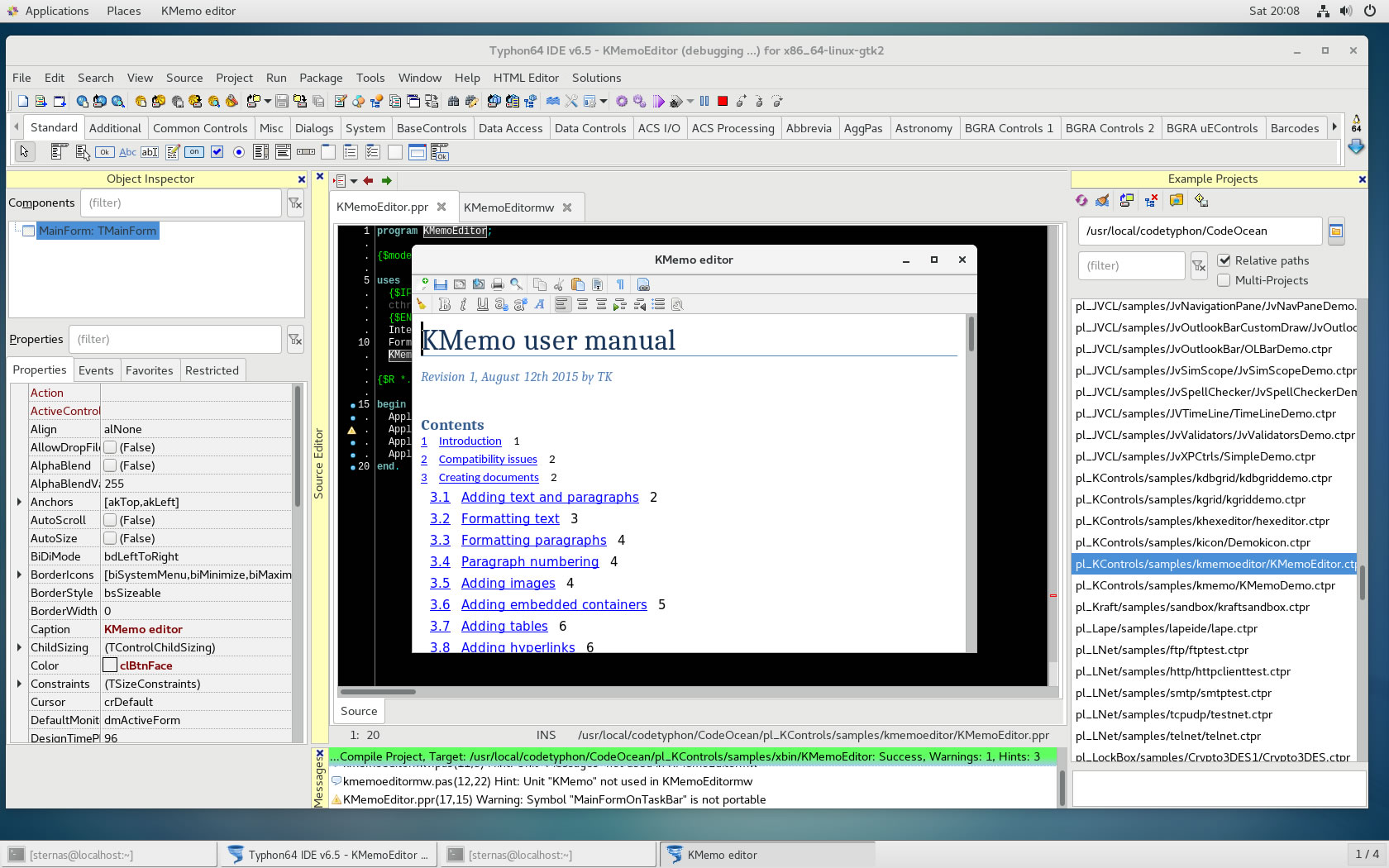The image size is (1389, 868).
Task: Click the refresh icon in Example Projects
Action: coord(1081,200)
